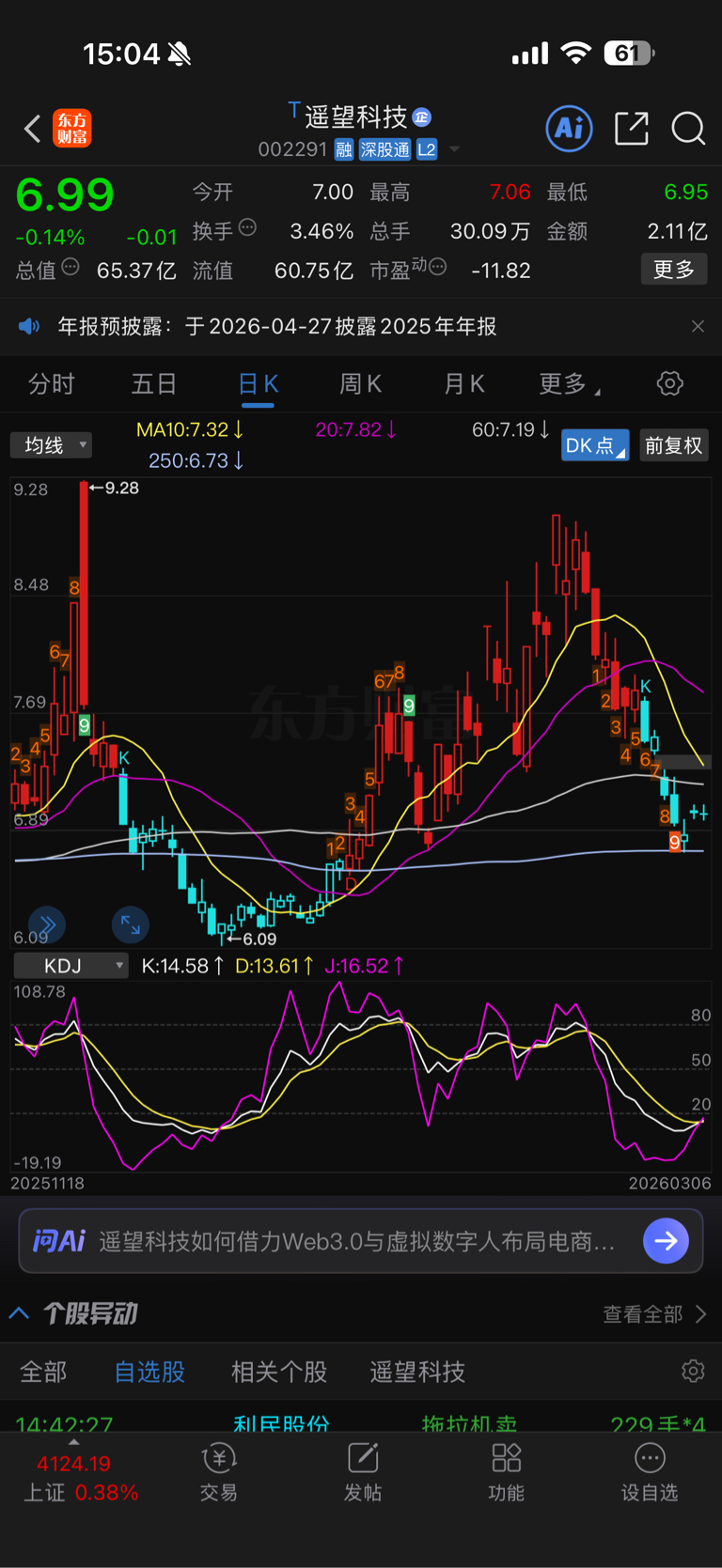Open the 东方财富 orange logo icon

pos(72,129)
